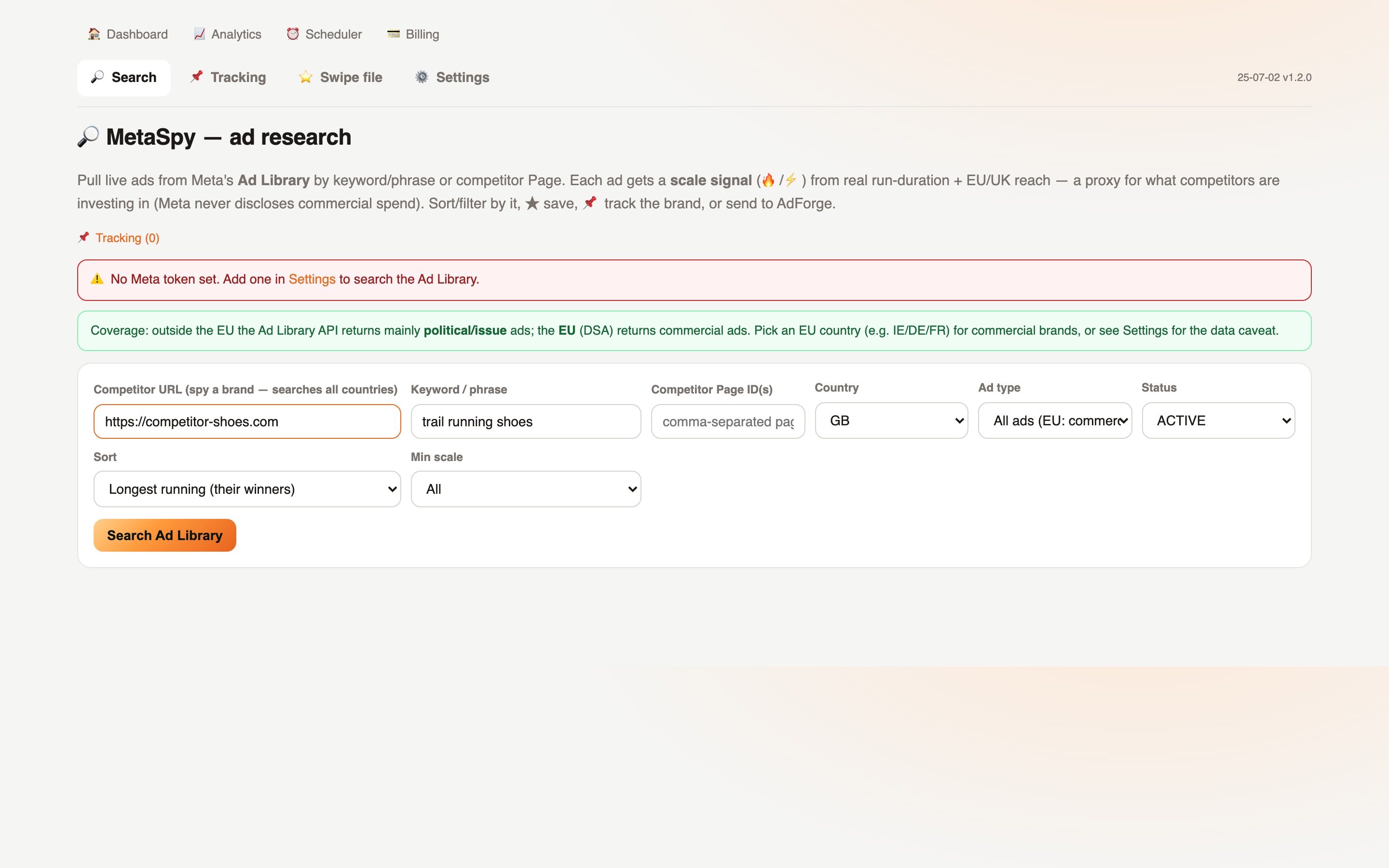1389x868 pixels.
Task: Switch to the Swipe file tab
Action: click(x=341, y=78)
